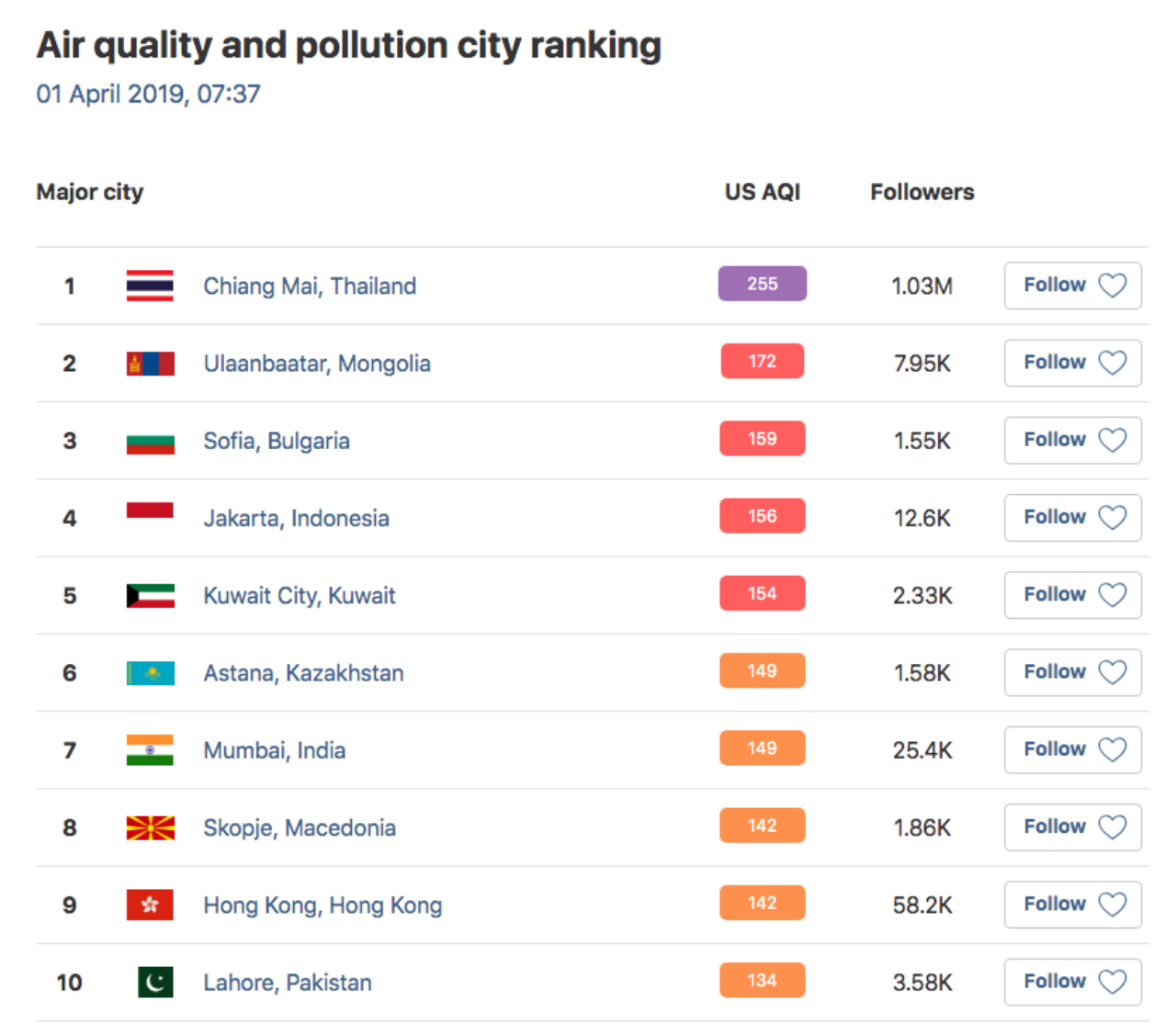
Task: Click the red 159 AQI badge
Action: [763, 438]
